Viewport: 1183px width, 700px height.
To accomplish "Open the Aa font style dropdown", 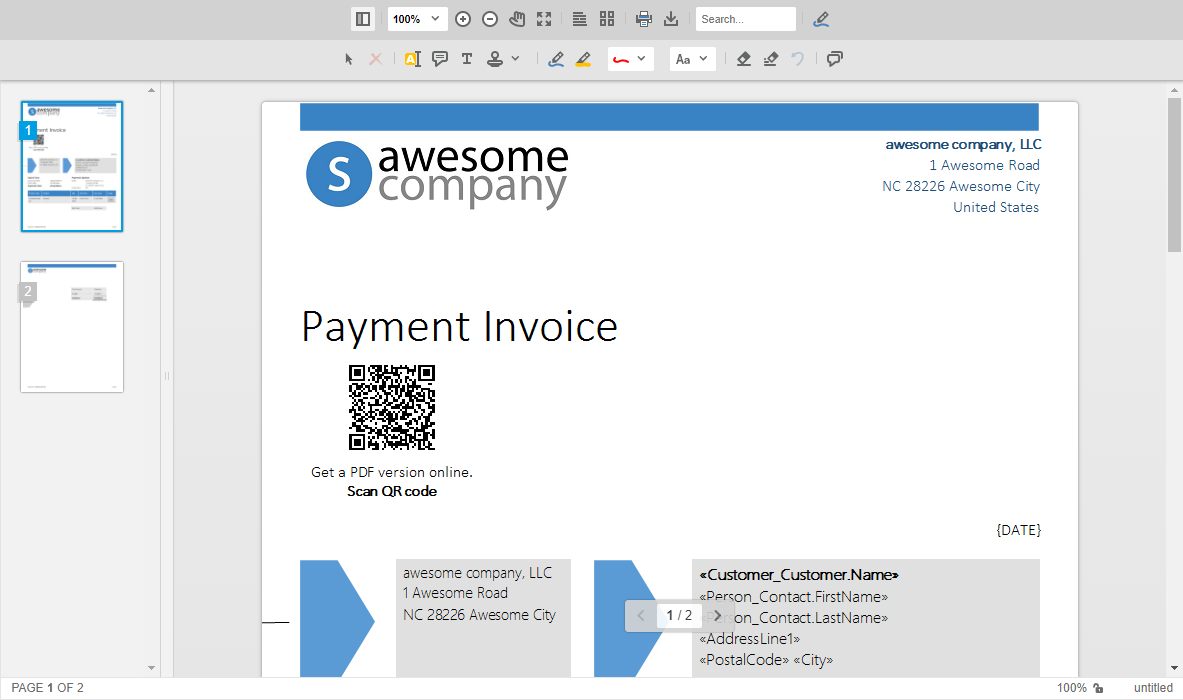I will [693, 59].
